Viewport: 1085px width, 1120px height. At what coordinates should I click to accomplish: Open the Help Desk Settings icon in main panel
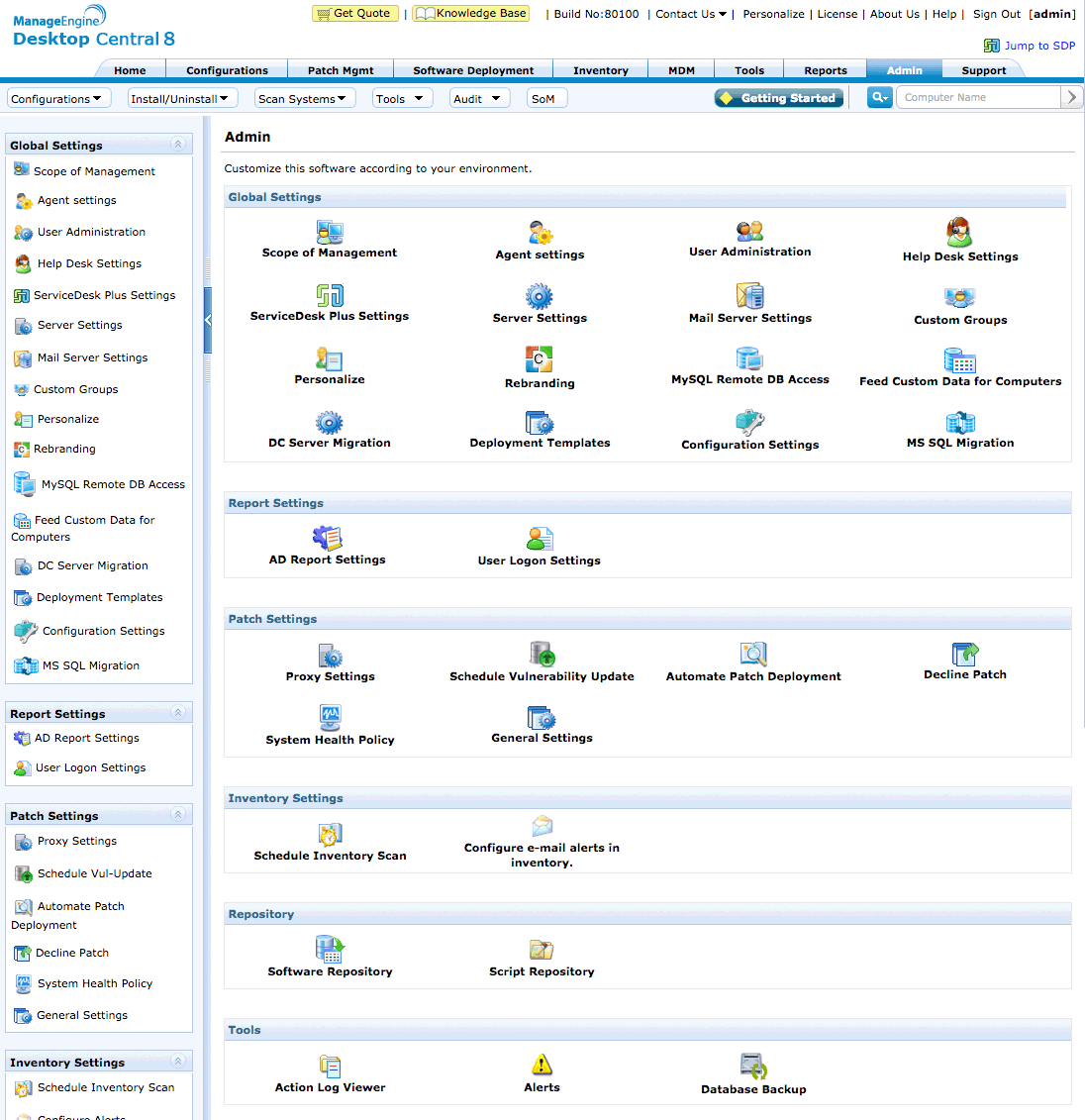[x=959, y=233]
